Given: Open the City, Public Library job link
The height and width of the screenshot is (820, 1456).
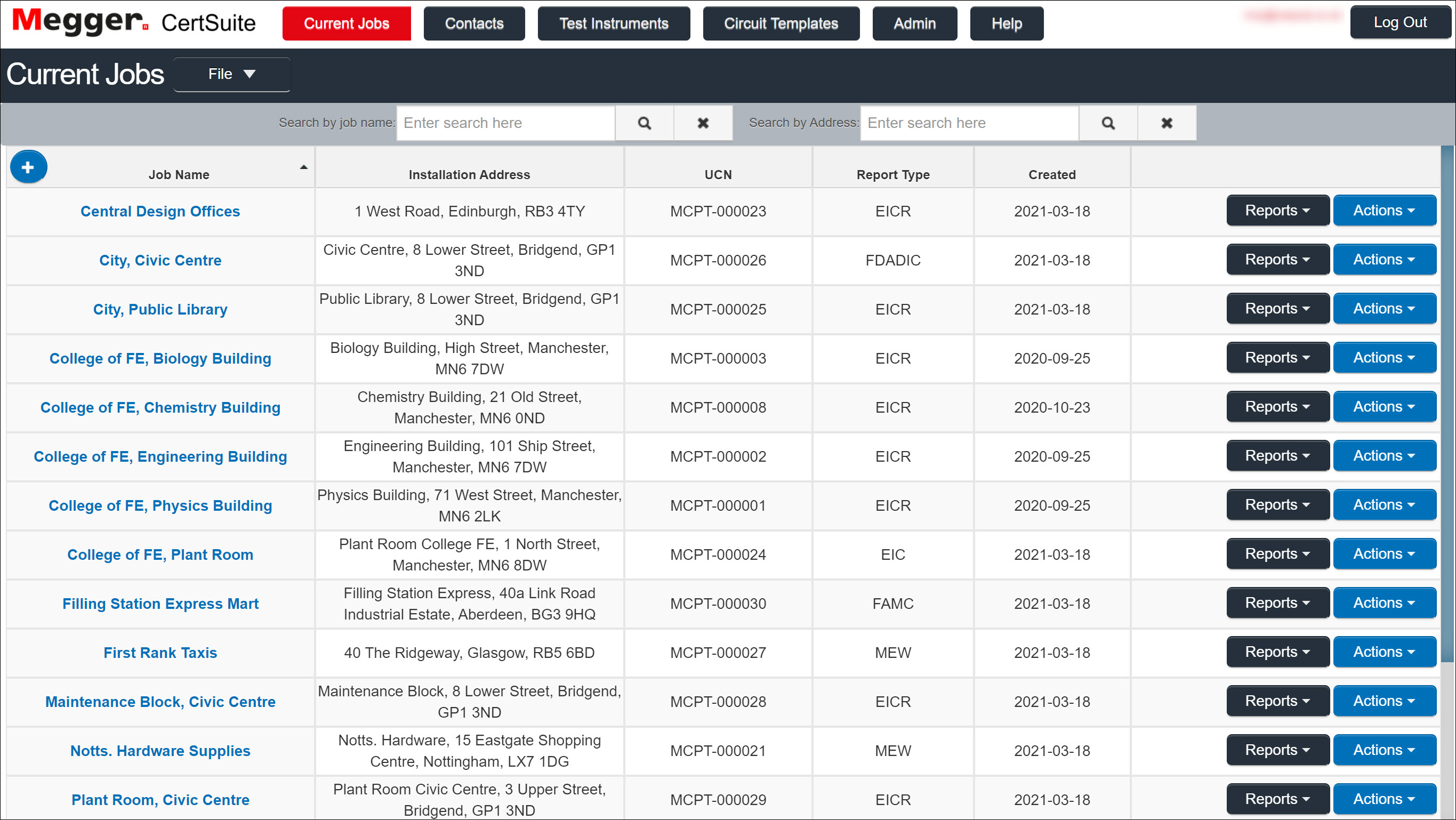Looking at the screenshot, I should [160, 309].
